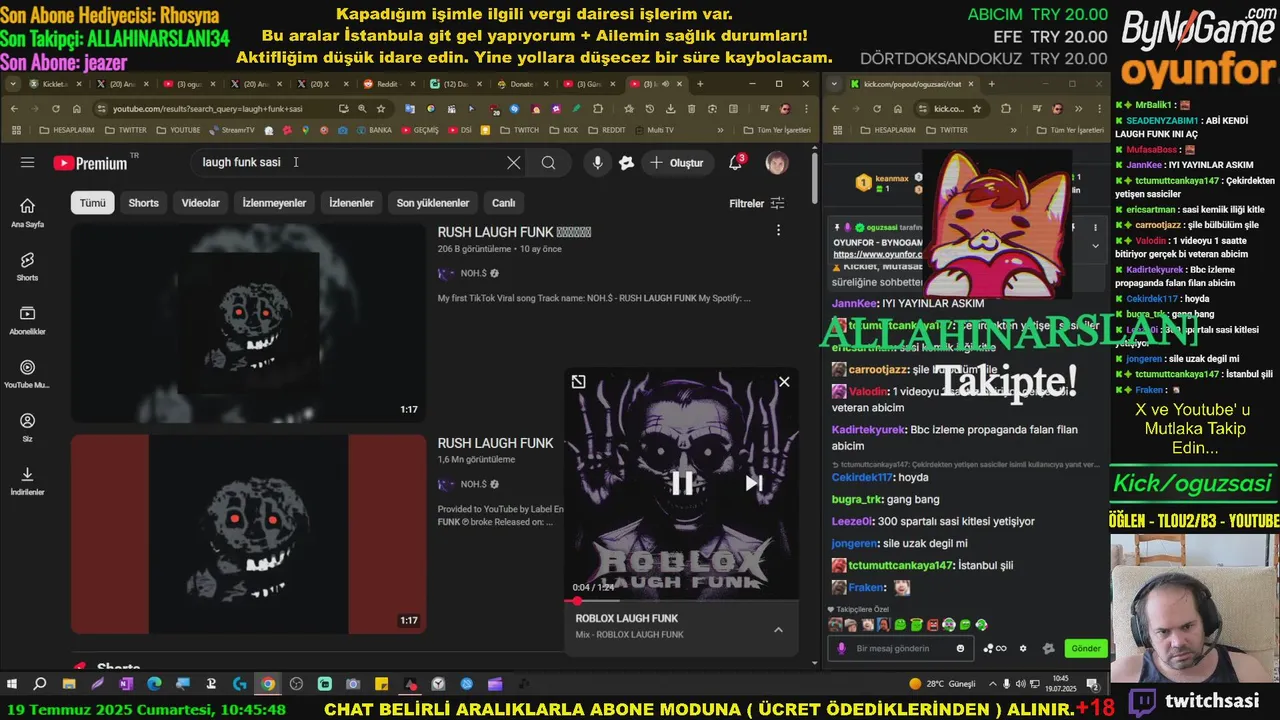The width and height of the screenshot is (1280, 720).
Task: Open Ana Sayfa in the YouTube sidebar
Action: tap(27, 213)
